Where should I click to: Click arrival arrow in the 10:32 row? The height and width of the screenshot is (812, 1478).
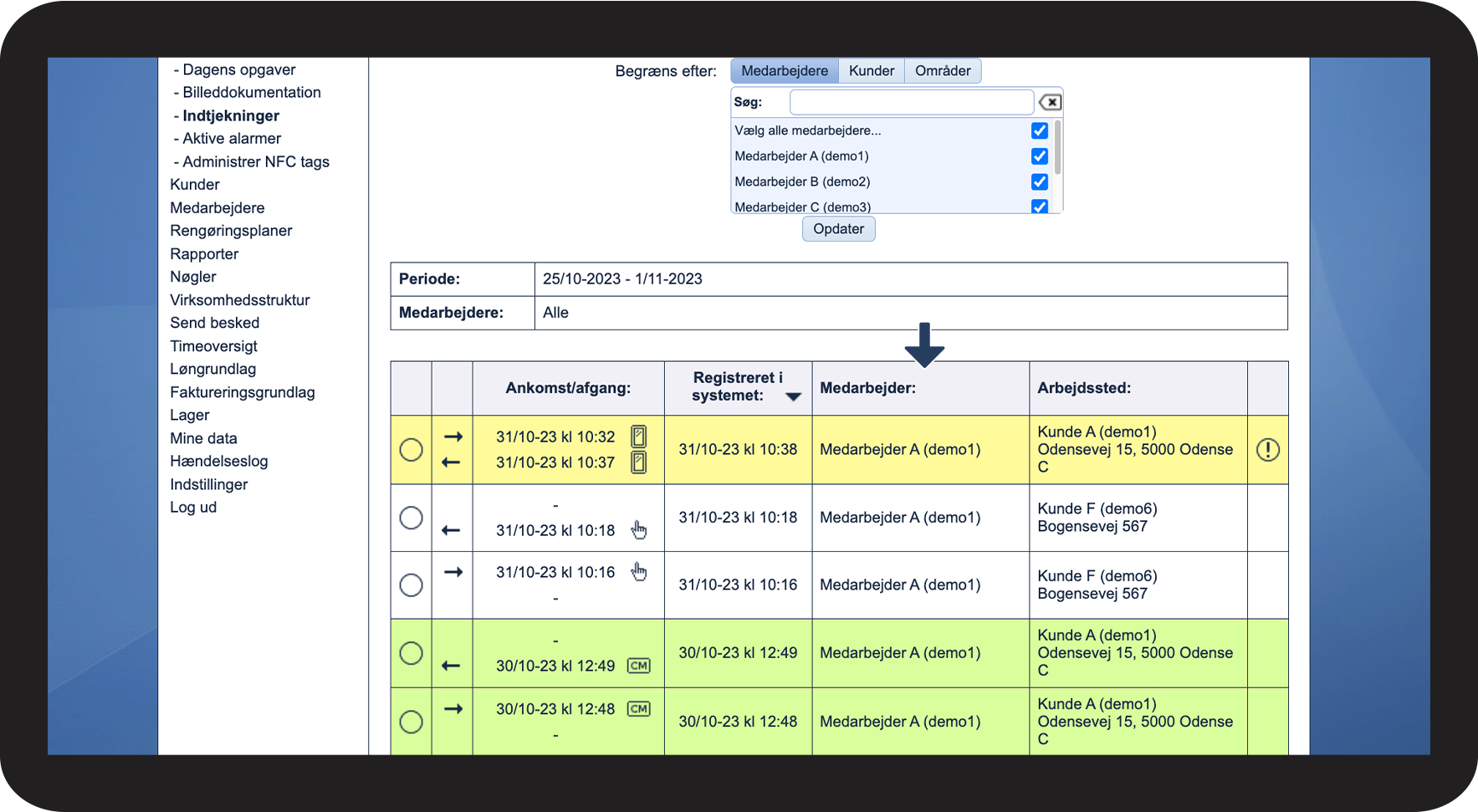tap(453, 437)
